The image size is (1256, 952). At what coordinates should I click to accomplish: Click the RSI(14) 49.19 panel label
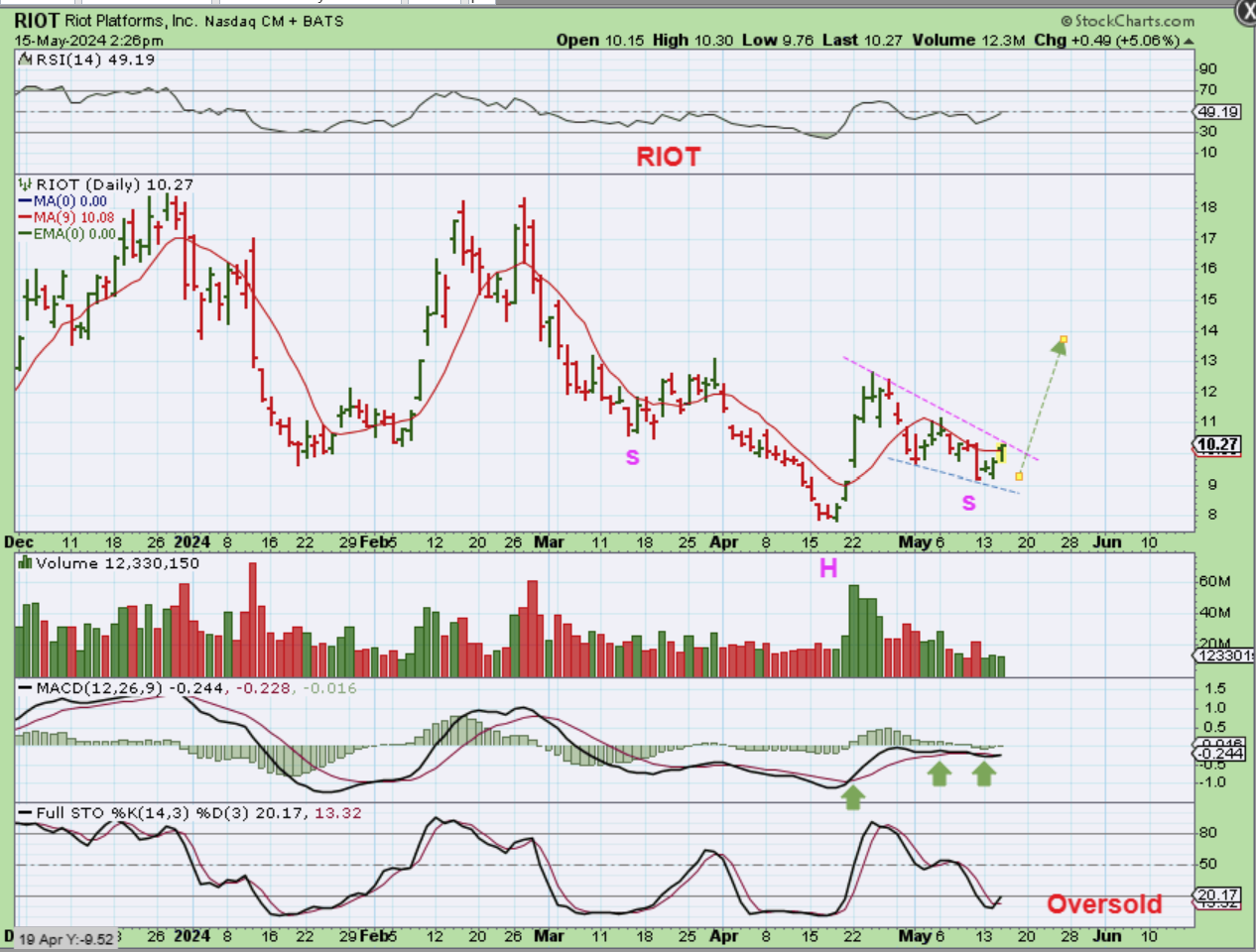point(95,59)
